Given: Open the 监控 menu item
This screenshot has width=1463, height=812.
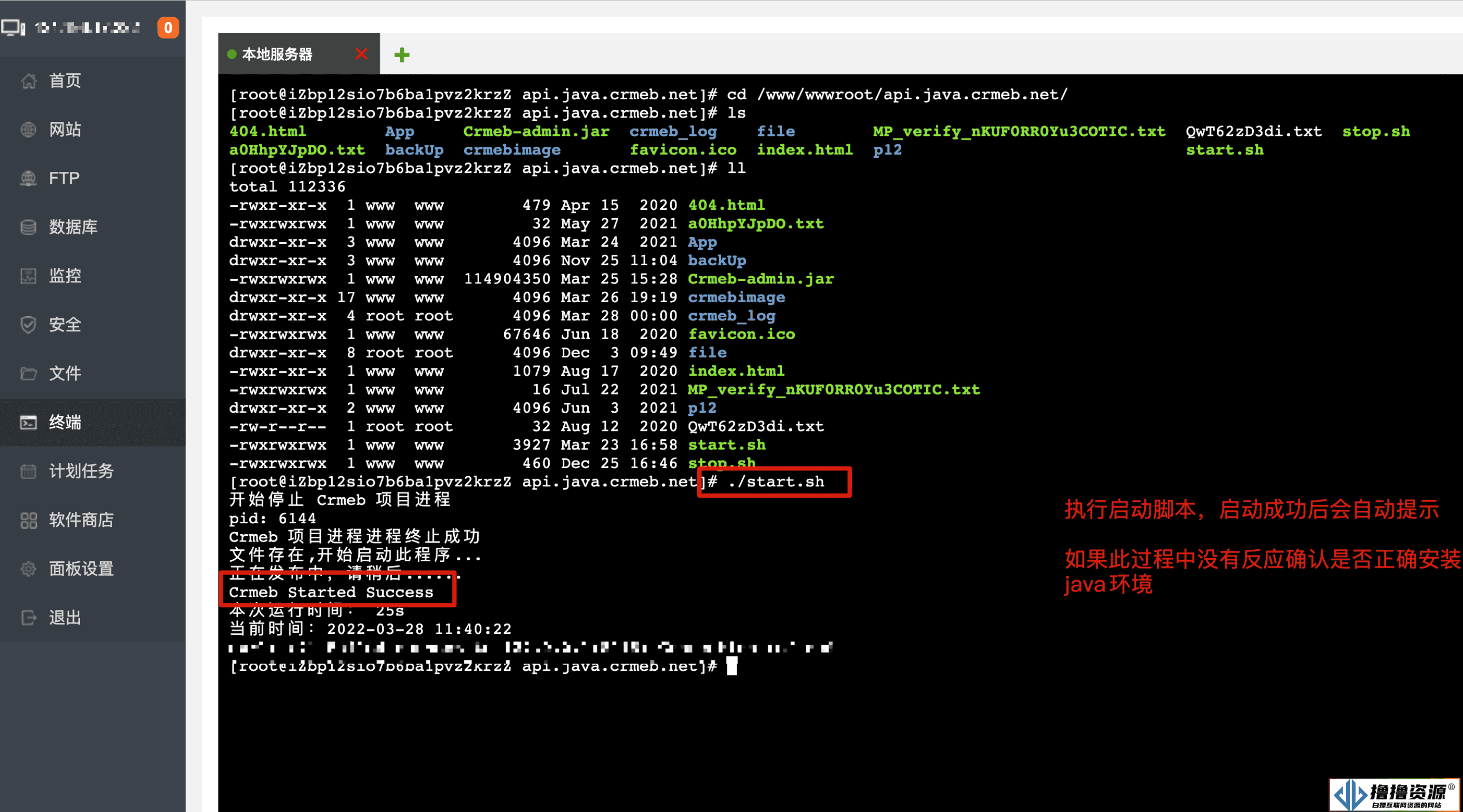Looking at the screenshot, I should [92, 276].
